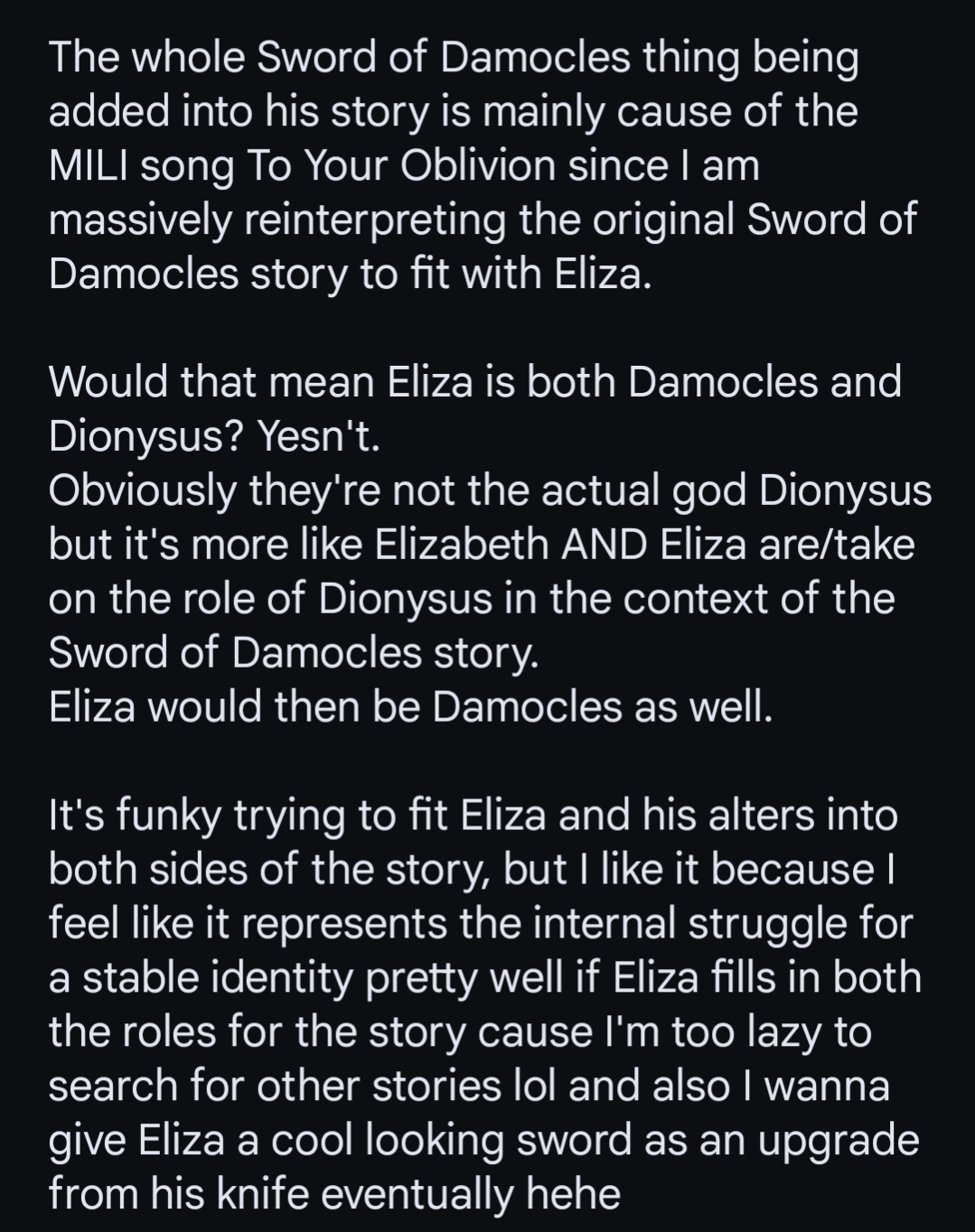Click the word "massively"
Viewport: 975px width, 1232px height.
139,220
